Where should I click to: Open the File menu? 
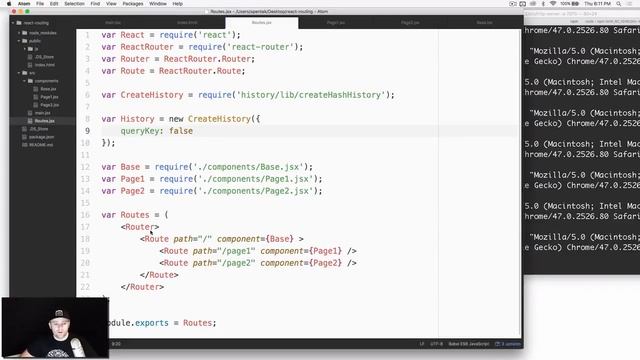(40, 4)
